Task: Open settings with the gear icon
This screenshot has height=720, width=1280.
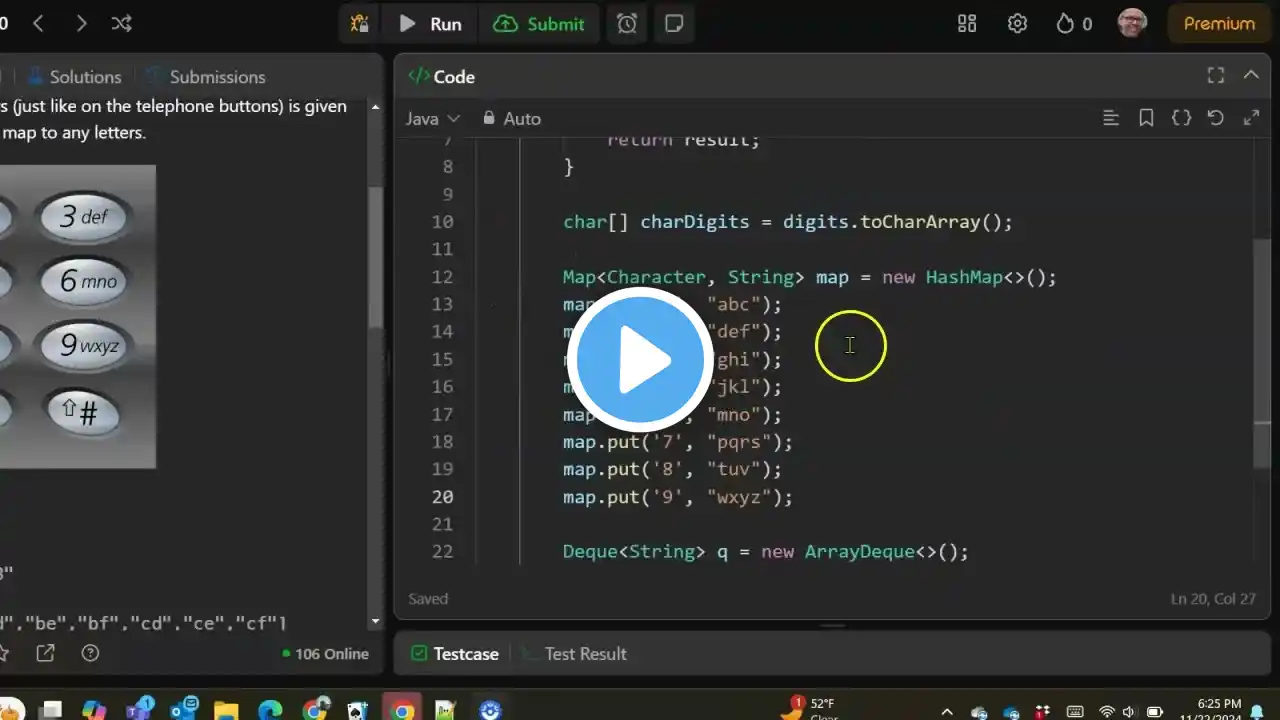Action: pos(1017,23)
